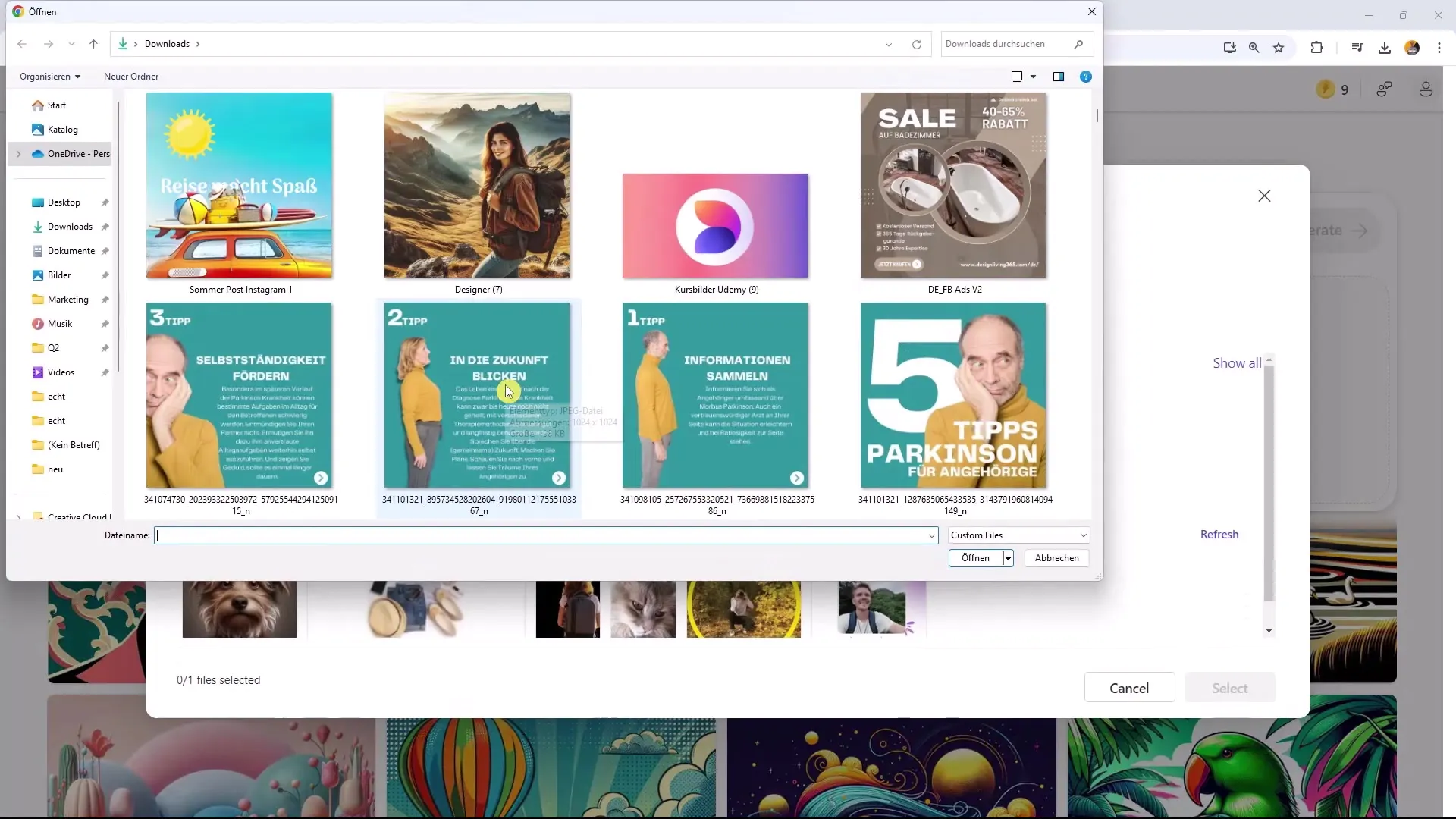
Task: Click the Desktop tree item in sidebar
Action: click(63, 201)
